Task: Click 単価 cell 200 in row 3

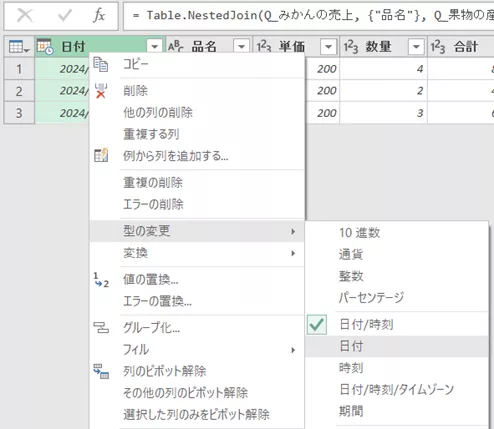Action: click(x=322, y=113)
